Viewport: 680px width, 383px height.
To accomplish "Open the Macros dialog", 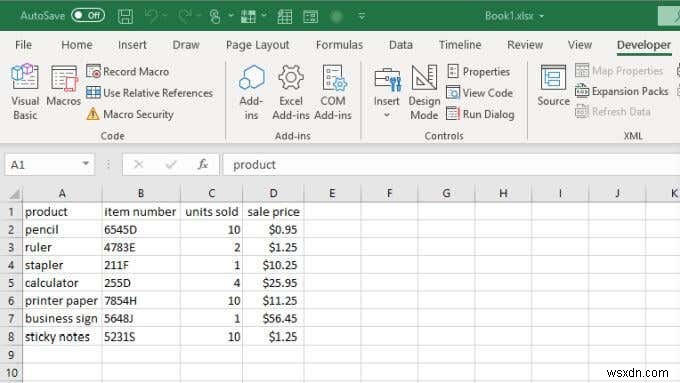I will (x=63, y=86).
